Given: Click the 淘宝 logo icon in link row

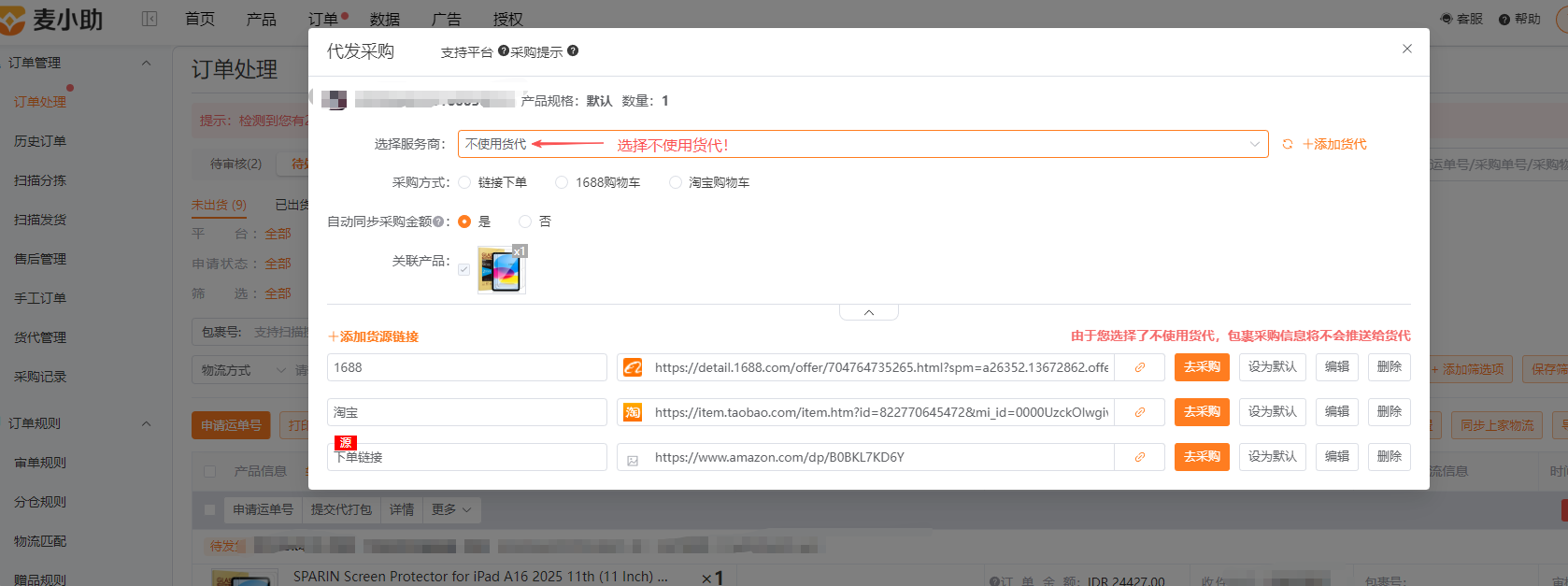Looking at the screenshot, I should coord(633,412).
